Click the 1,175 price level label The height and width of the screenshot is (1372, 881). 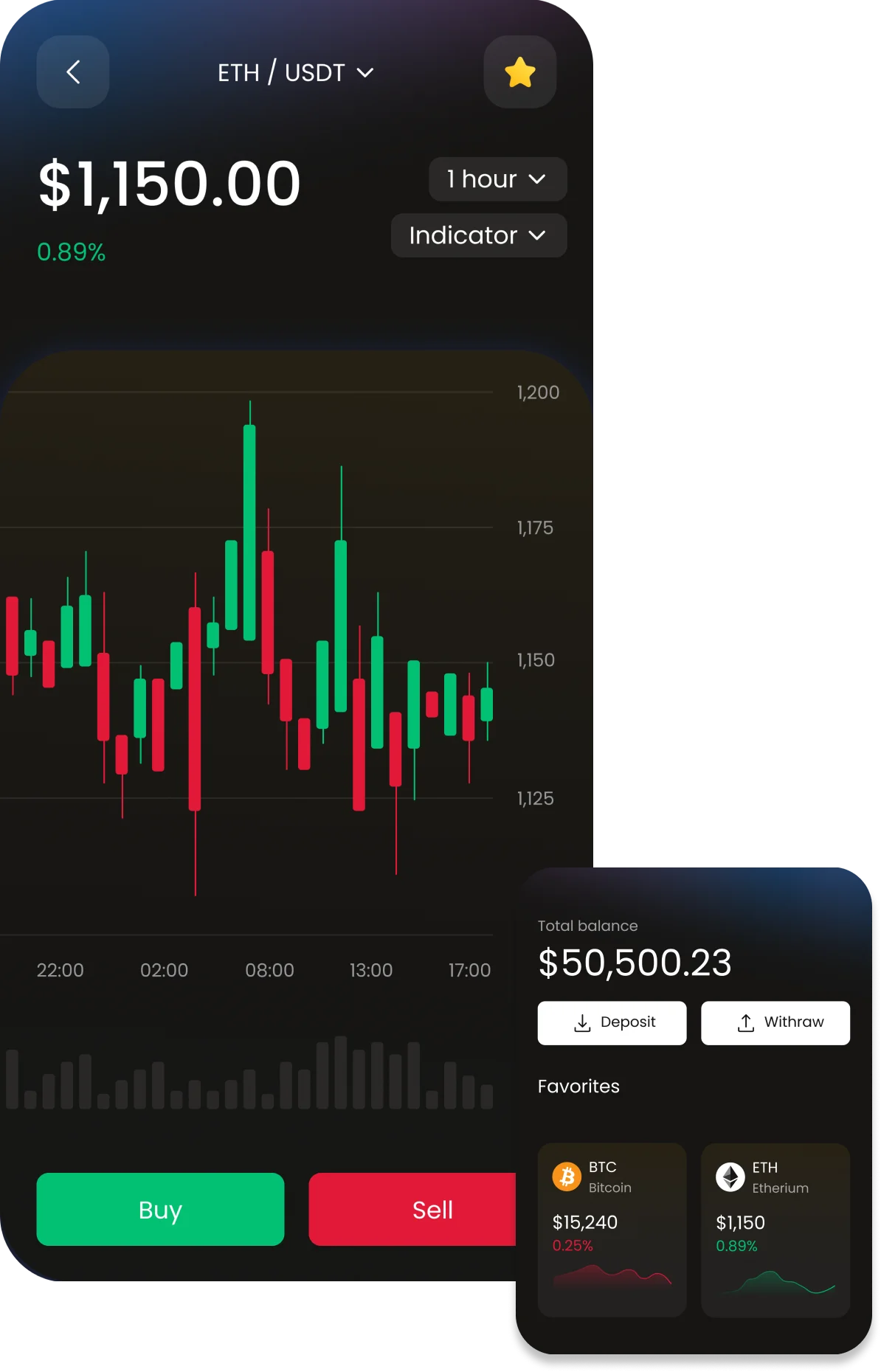coord(535,527)
